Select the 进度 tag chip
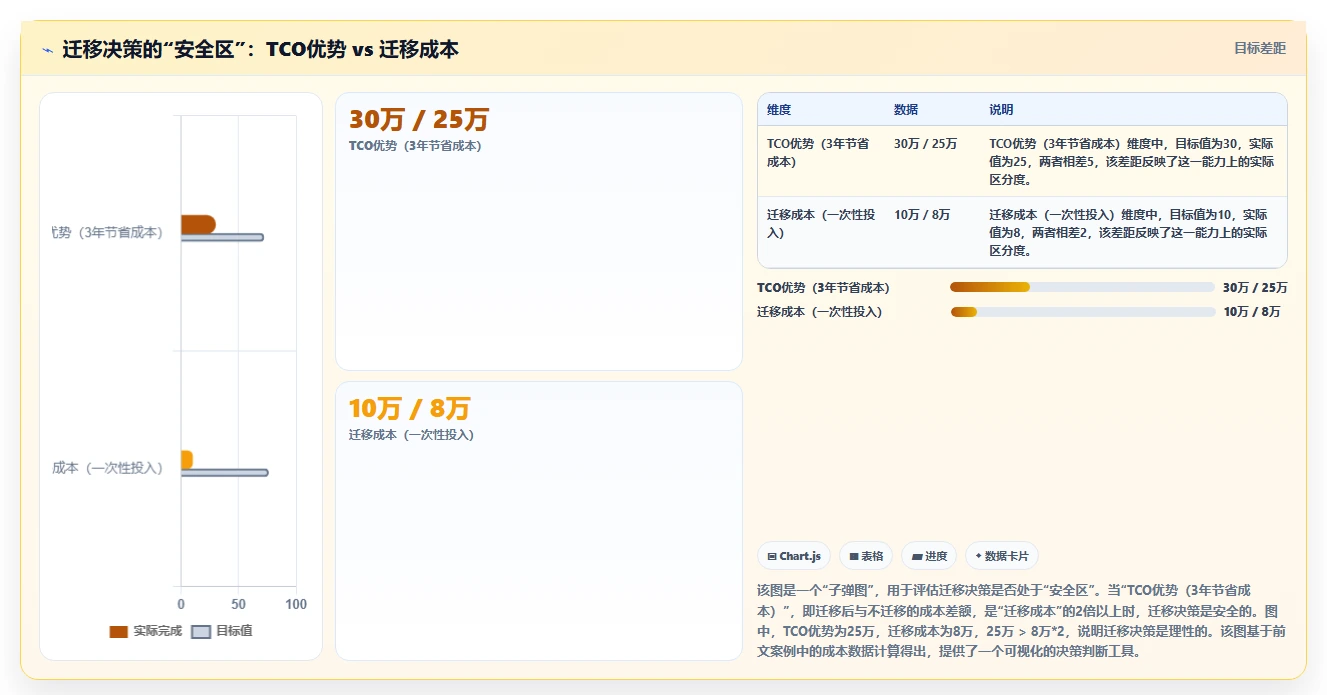1327x695 pixels. [929, 556]
